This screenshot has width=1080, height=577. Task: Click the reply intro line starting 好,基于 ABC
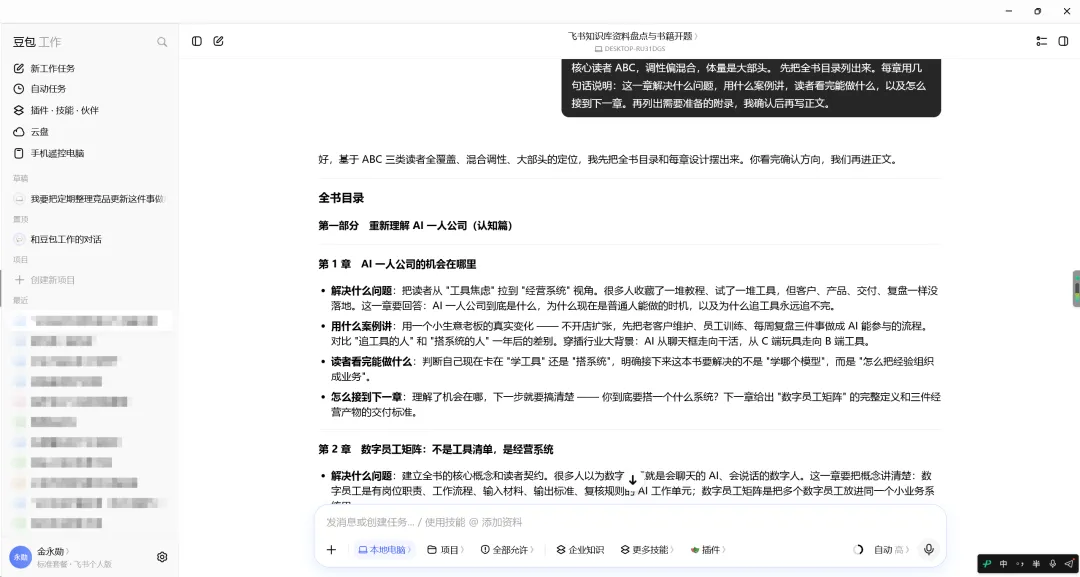point(608,160)
